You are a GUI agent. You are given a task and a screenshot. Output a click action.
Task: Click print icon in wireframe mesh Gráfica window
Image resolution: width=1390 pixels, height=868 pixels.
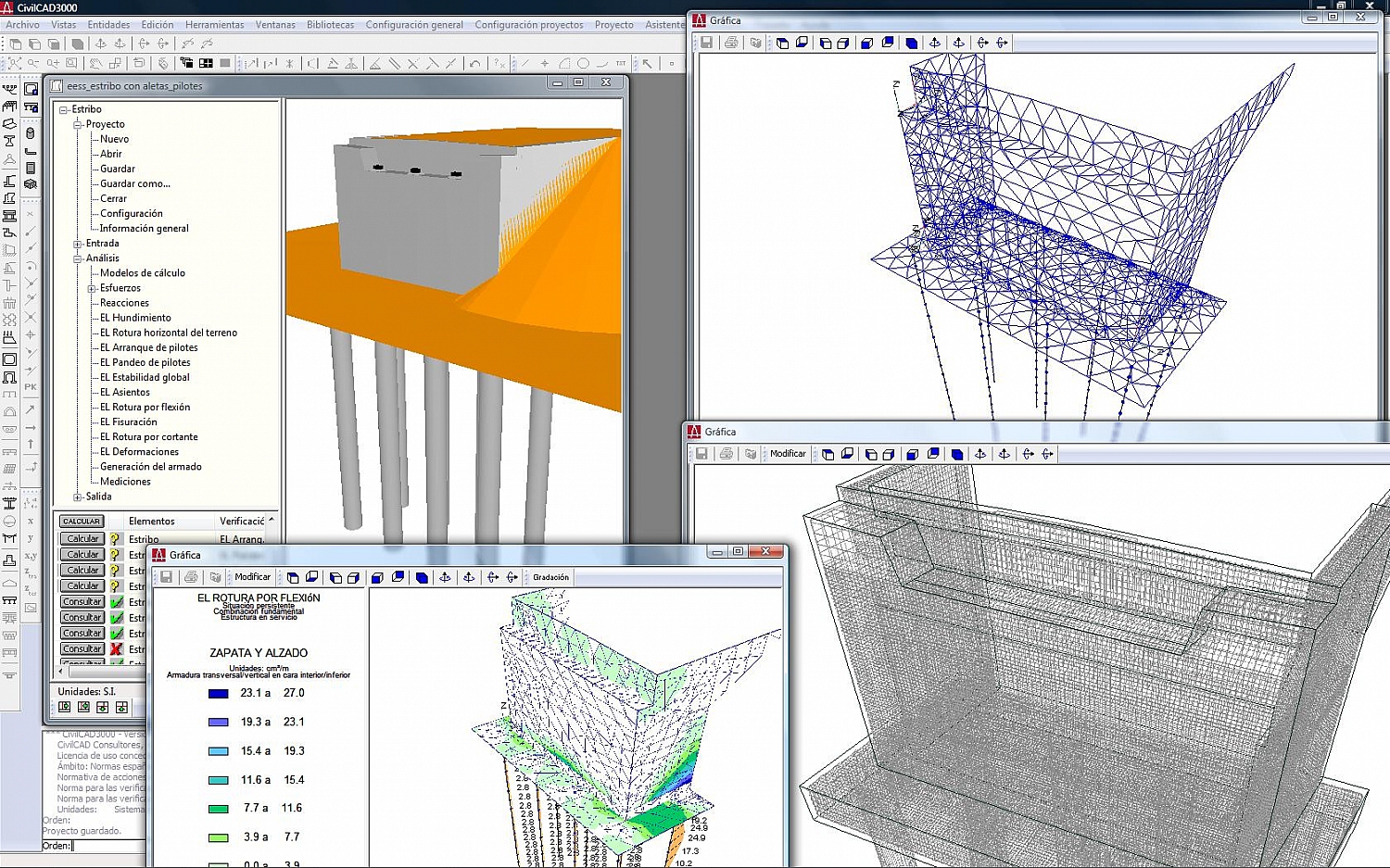pos(731,43)
